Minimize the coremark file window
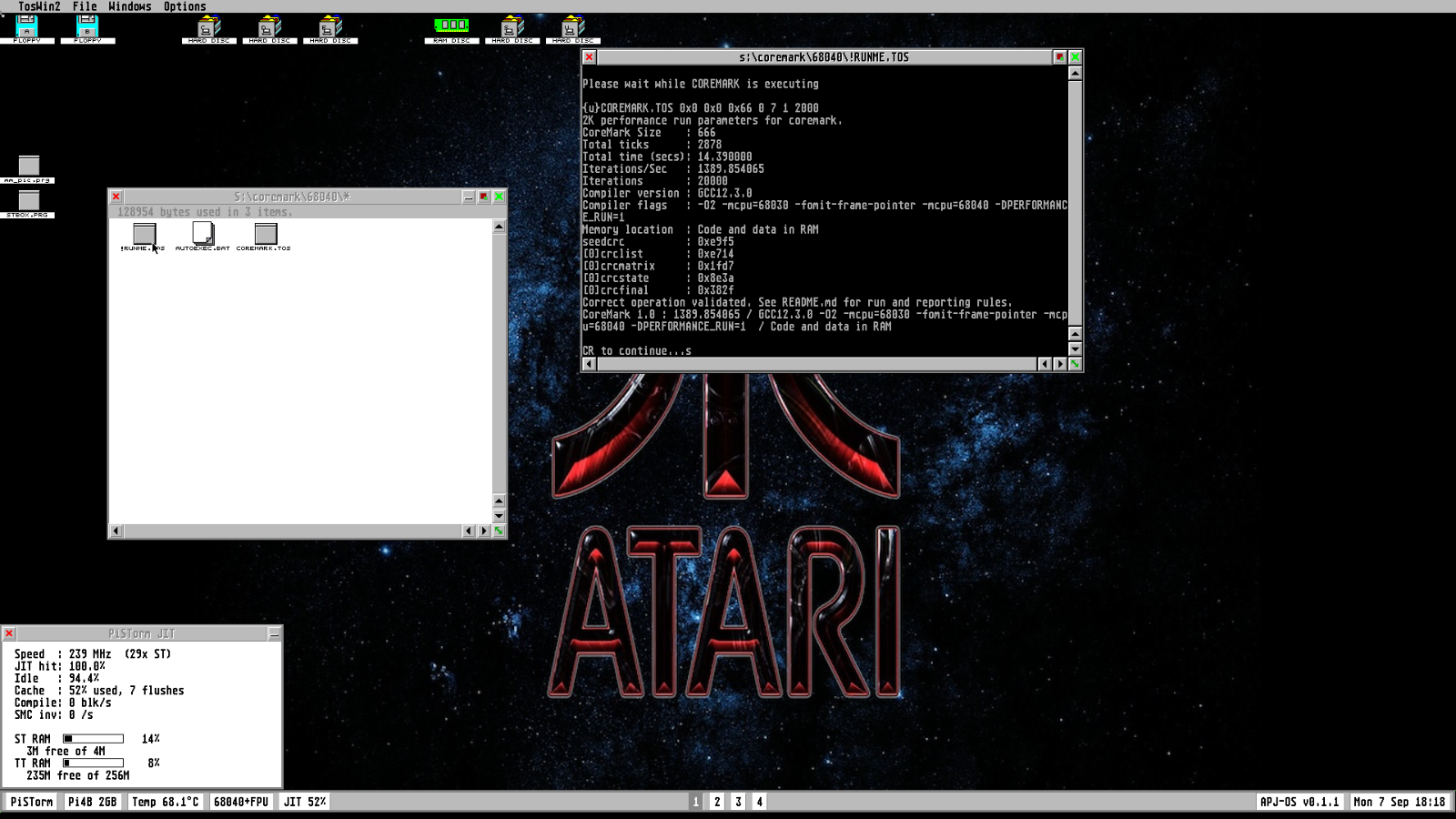Image resolution: width=1456 pixels, height=819 pixels. 469,197
